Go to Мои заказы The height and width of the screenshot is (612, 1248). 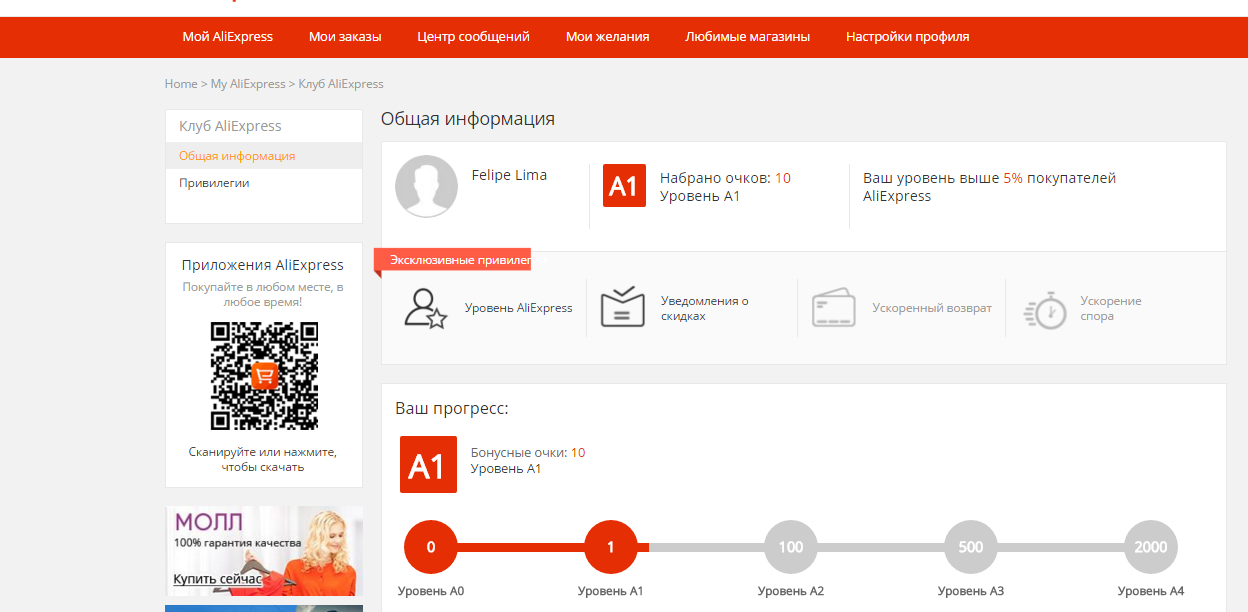(x=345, y=37)
